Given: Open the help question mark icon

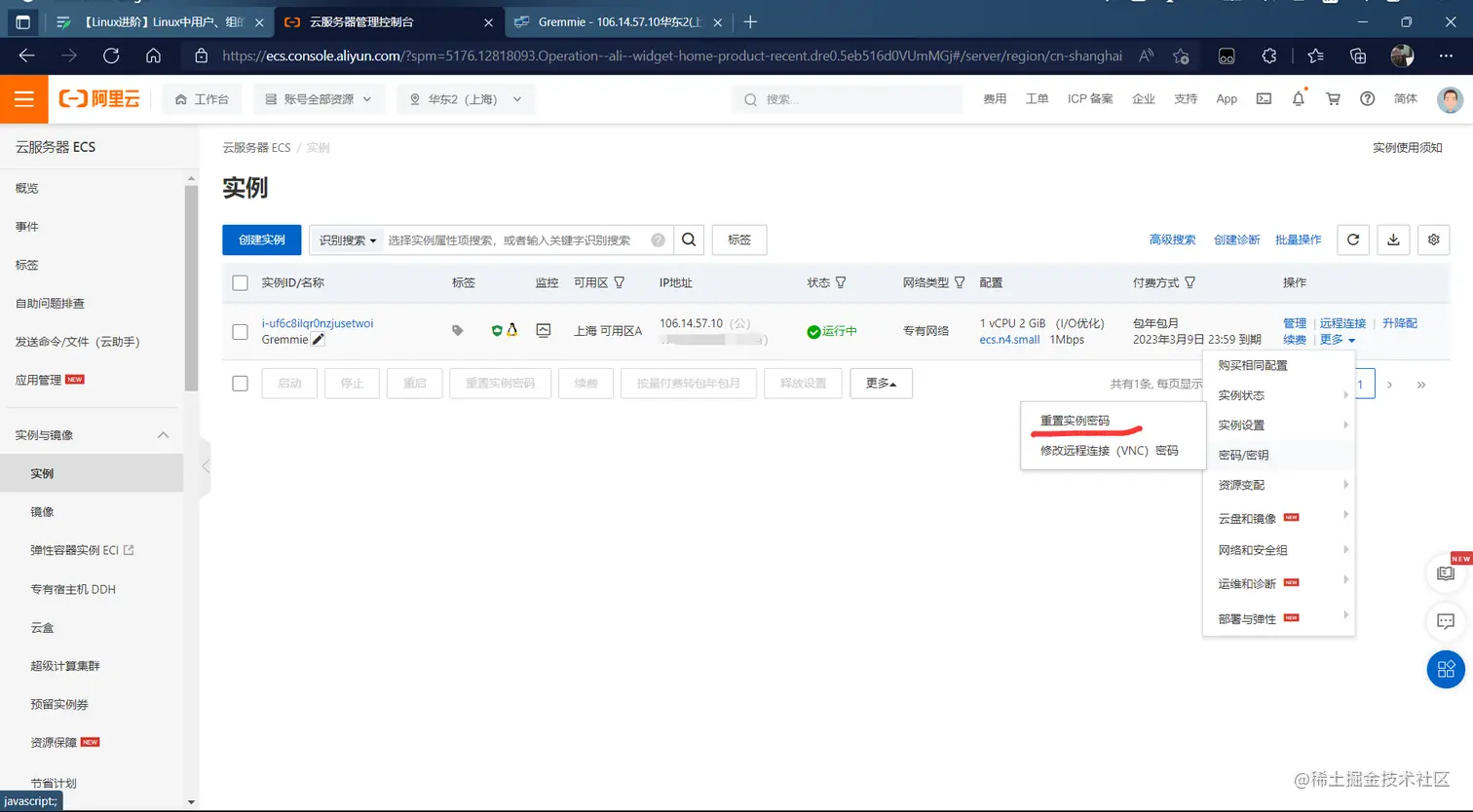Looking at the screenshot, I should click(1368, 98).
